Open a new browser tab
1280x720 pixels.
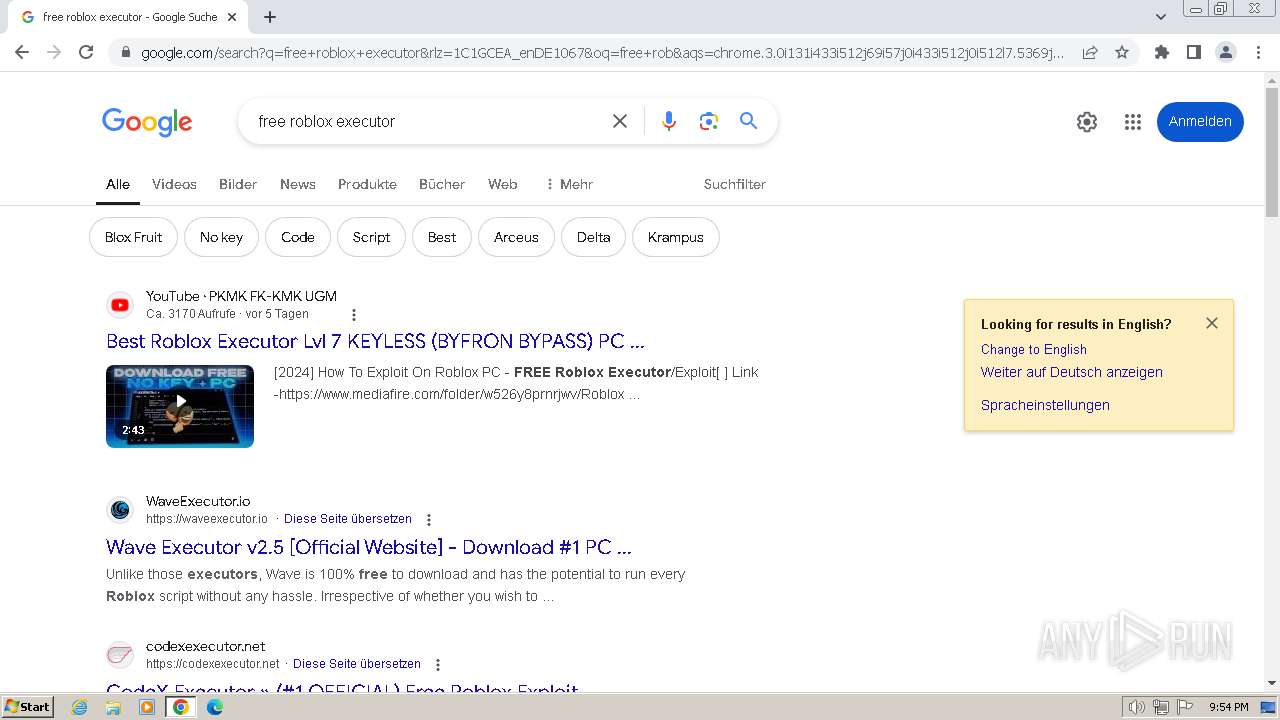point(270,17)
